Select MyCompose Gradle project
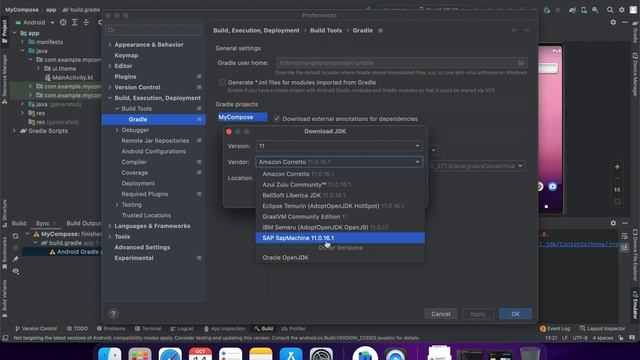This screenshot has width=640, height=360. point(242,117)
